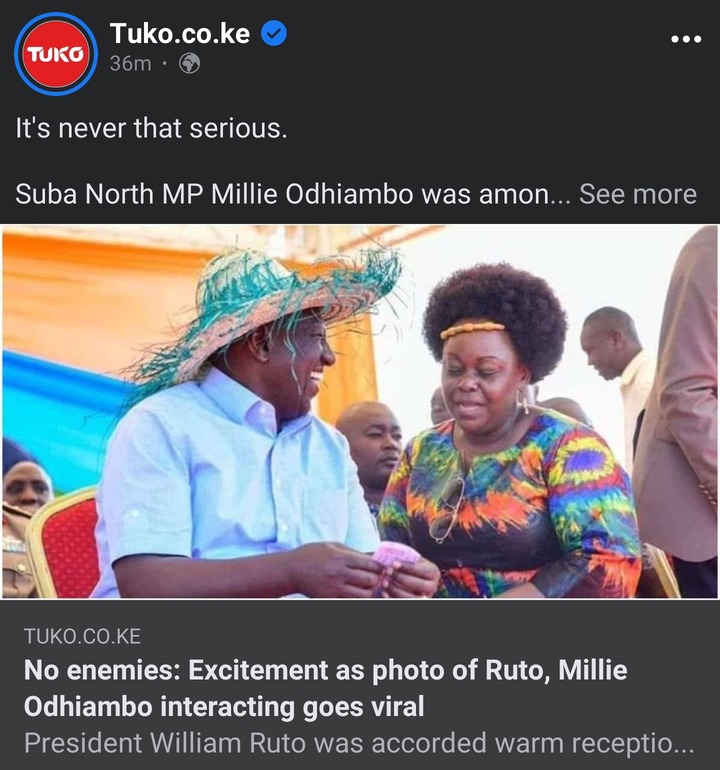Click the globe public audience icon
Screen dimensions: 720x770
pyautogui.click(x=189, y=63)
